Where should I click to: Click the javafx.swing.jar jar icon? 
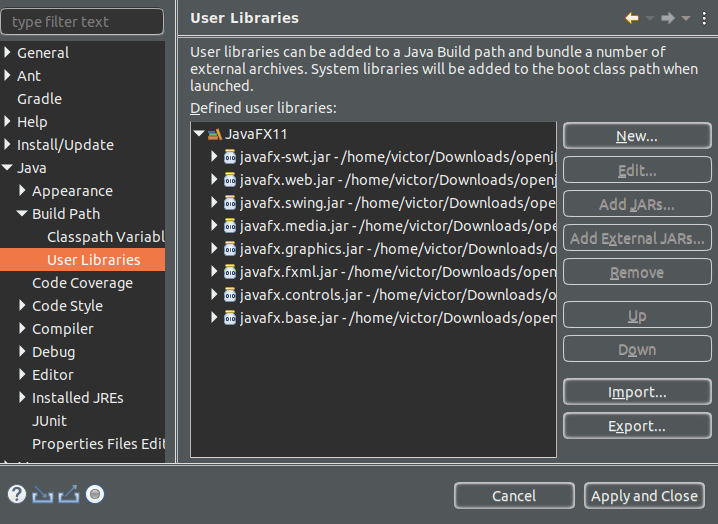(x=230, y=203)
